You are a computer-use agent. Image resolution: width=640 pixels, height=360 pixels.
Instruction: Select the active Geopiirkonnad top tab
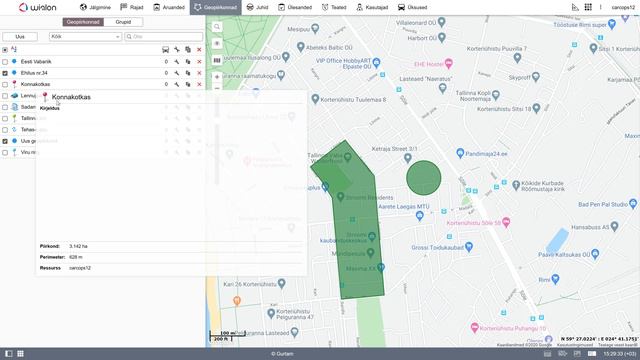click(x=216, y=7)
